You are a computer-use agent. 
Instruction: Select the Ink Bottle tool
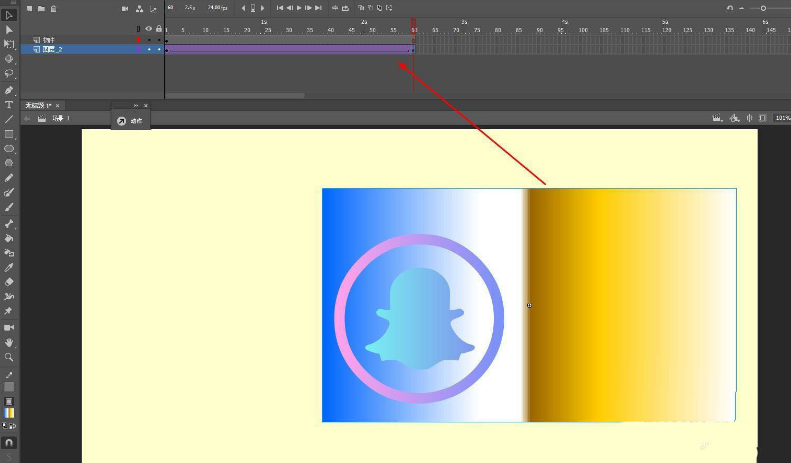coord(9,253)
